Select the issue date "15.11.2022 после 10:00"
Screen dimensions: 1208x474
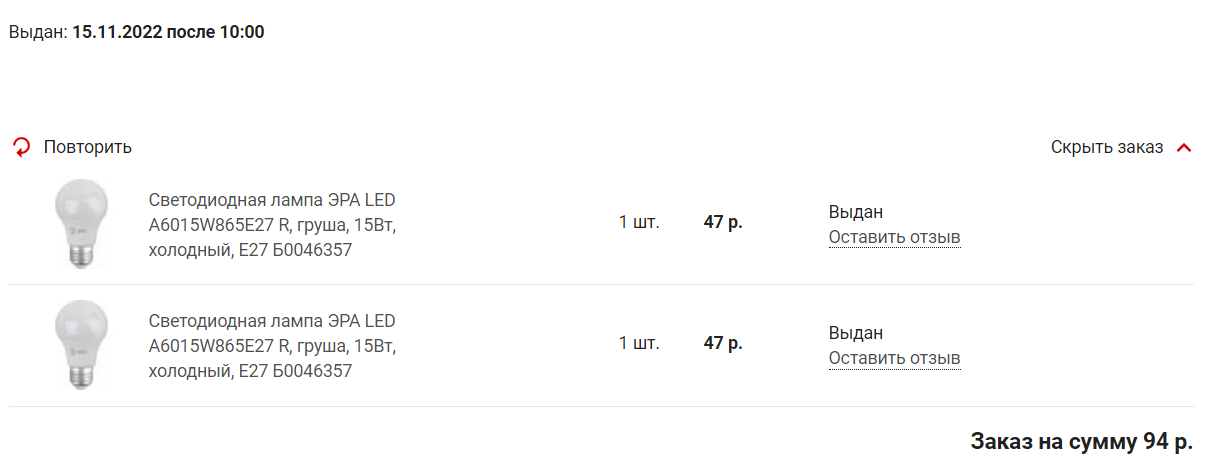click(x=168, y=32)
